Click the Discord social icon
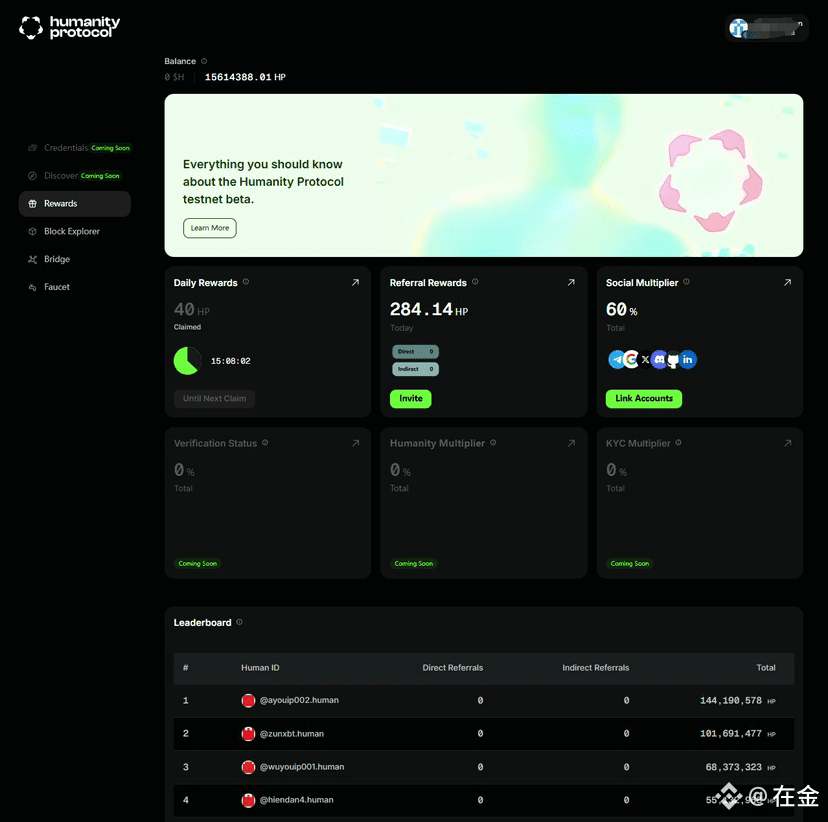This screenshot has height=822, width=828. click(659, 360)
